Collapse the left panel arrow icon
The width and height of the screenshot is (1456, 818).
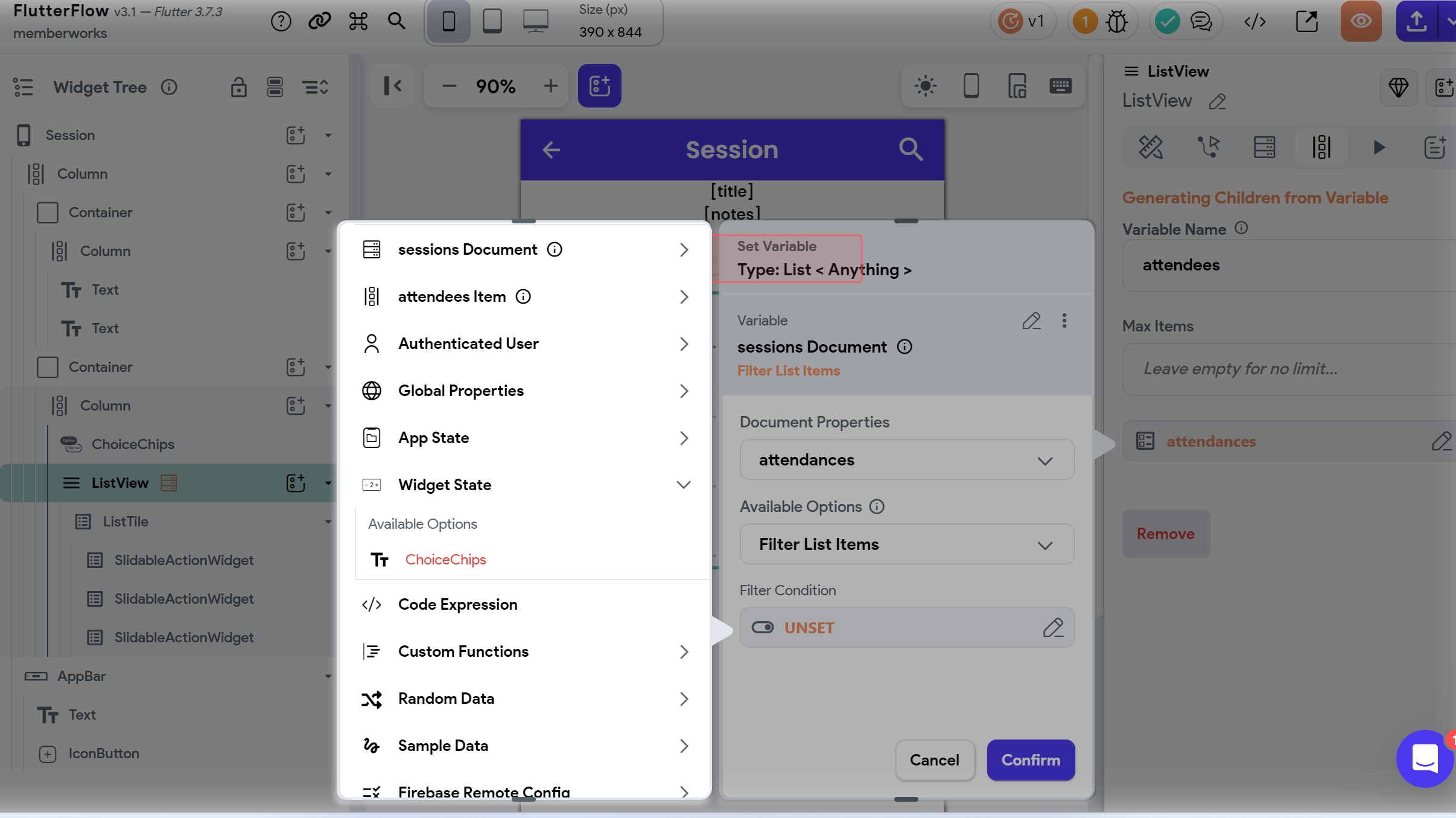[393, 86]
